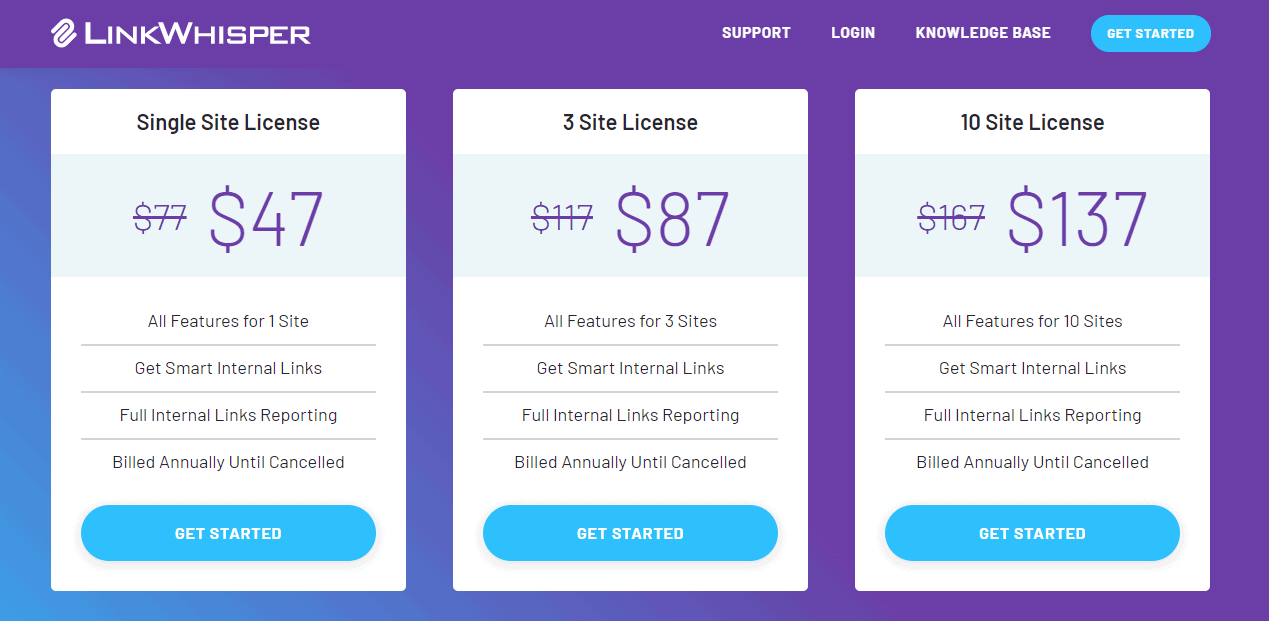Click the $47 price

click(266, 218)
